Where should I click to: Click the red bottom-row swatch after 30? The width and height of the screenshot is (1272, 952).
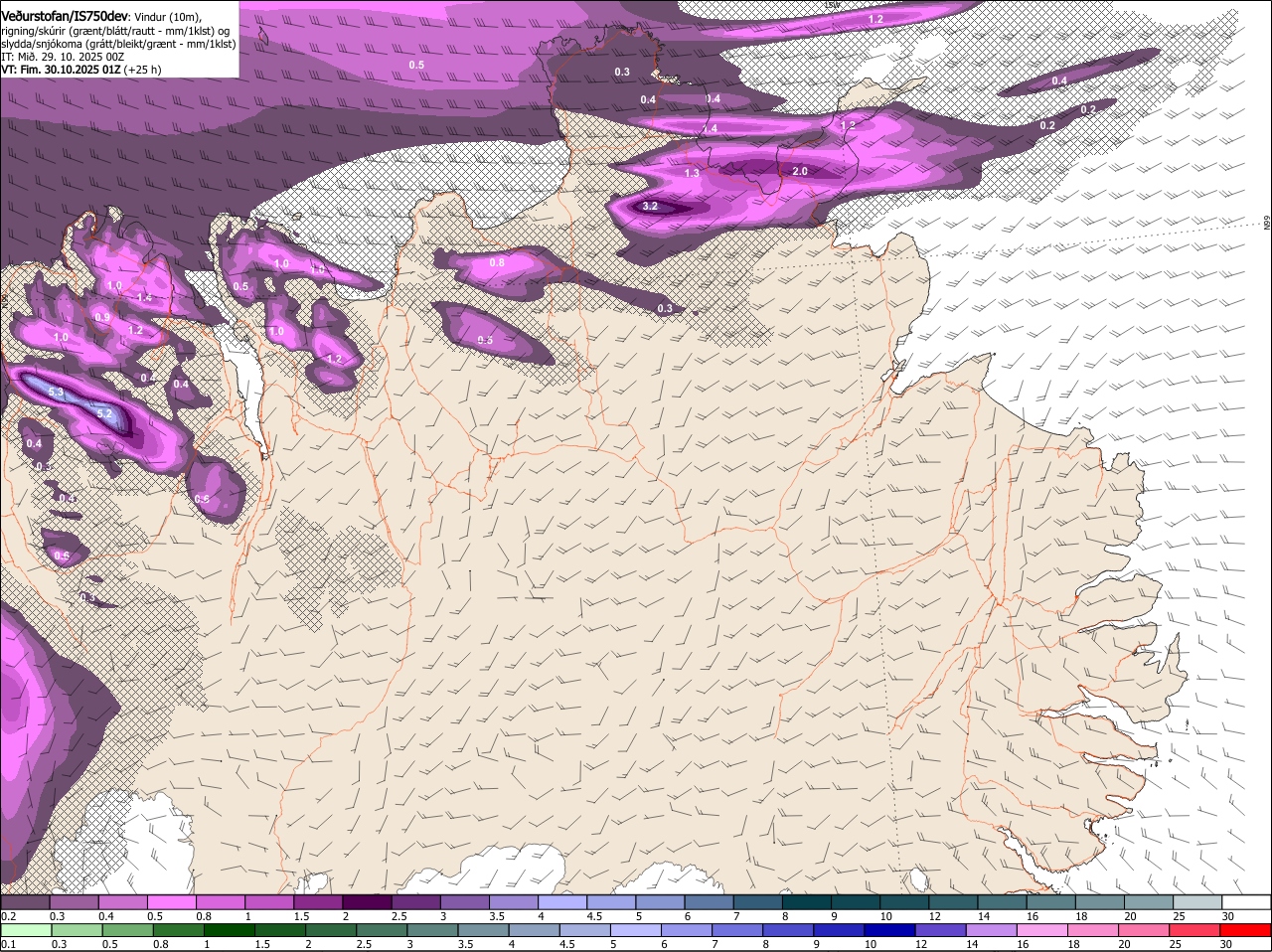pos(1247,930)
